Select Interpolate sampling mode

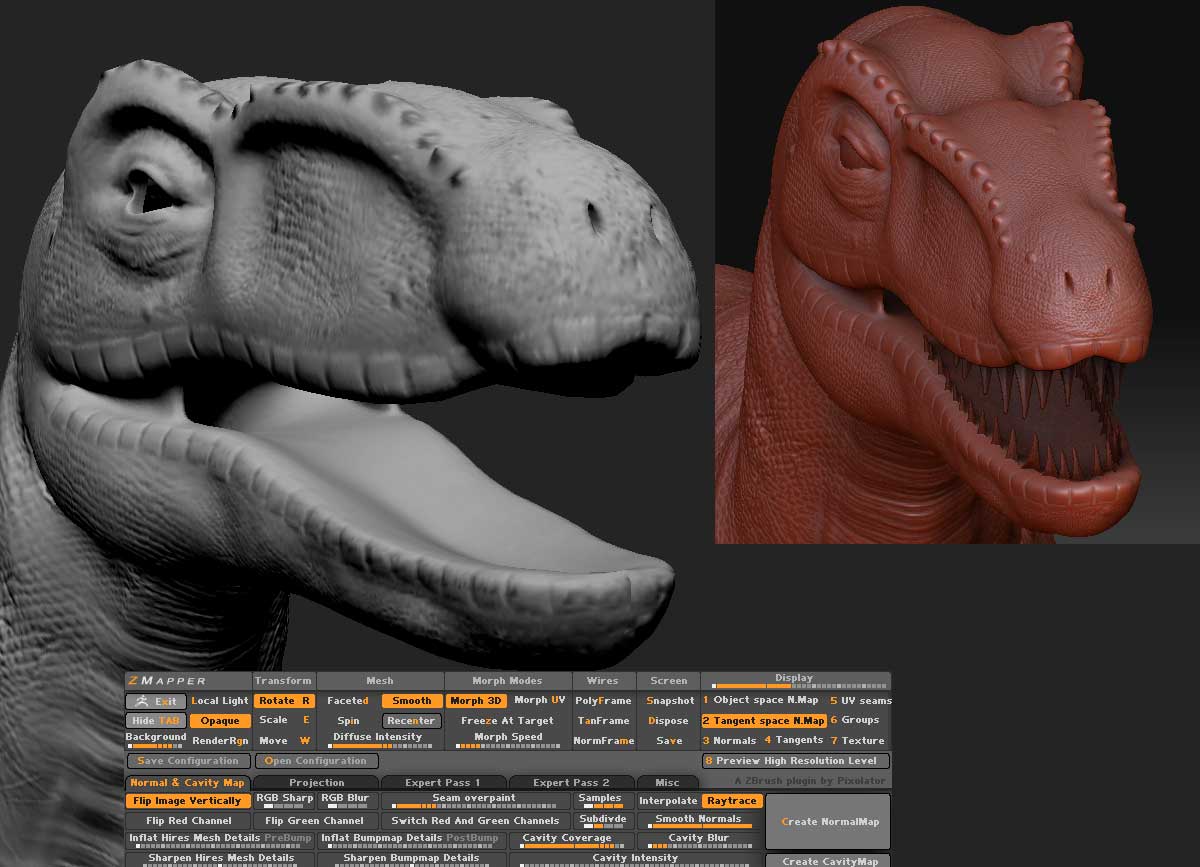[668, 801]
